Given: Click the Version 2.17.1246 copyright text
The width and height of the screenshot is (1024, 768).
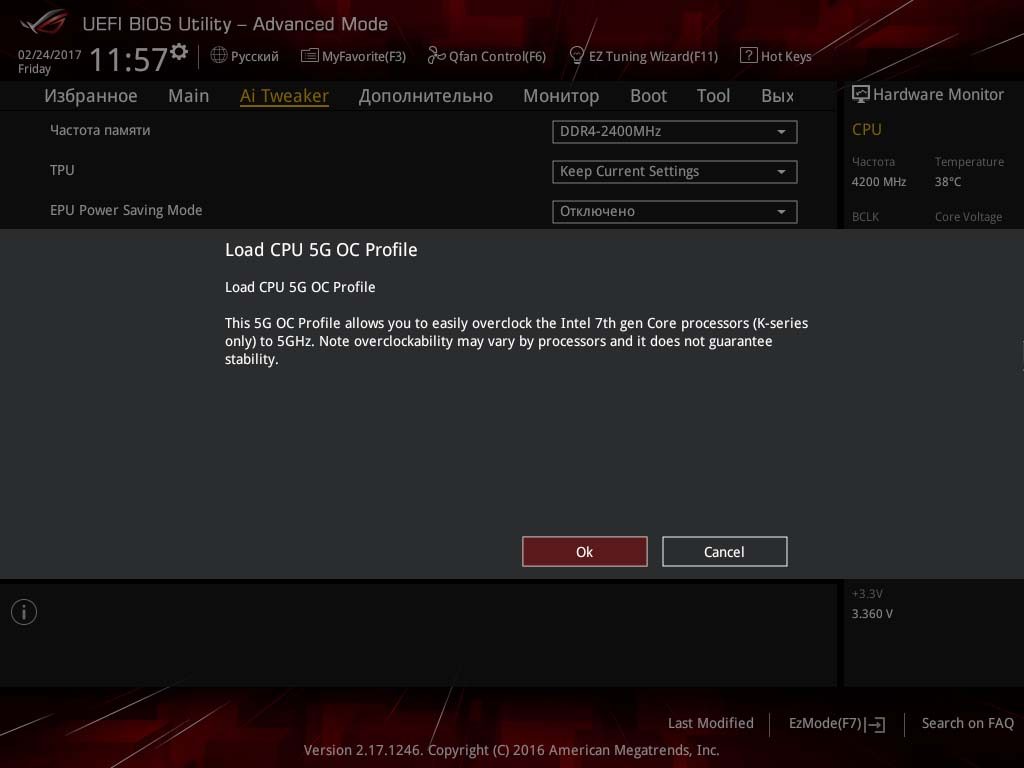Looking at the screenshot, I should pyautogui.click(x=511, y=750).
